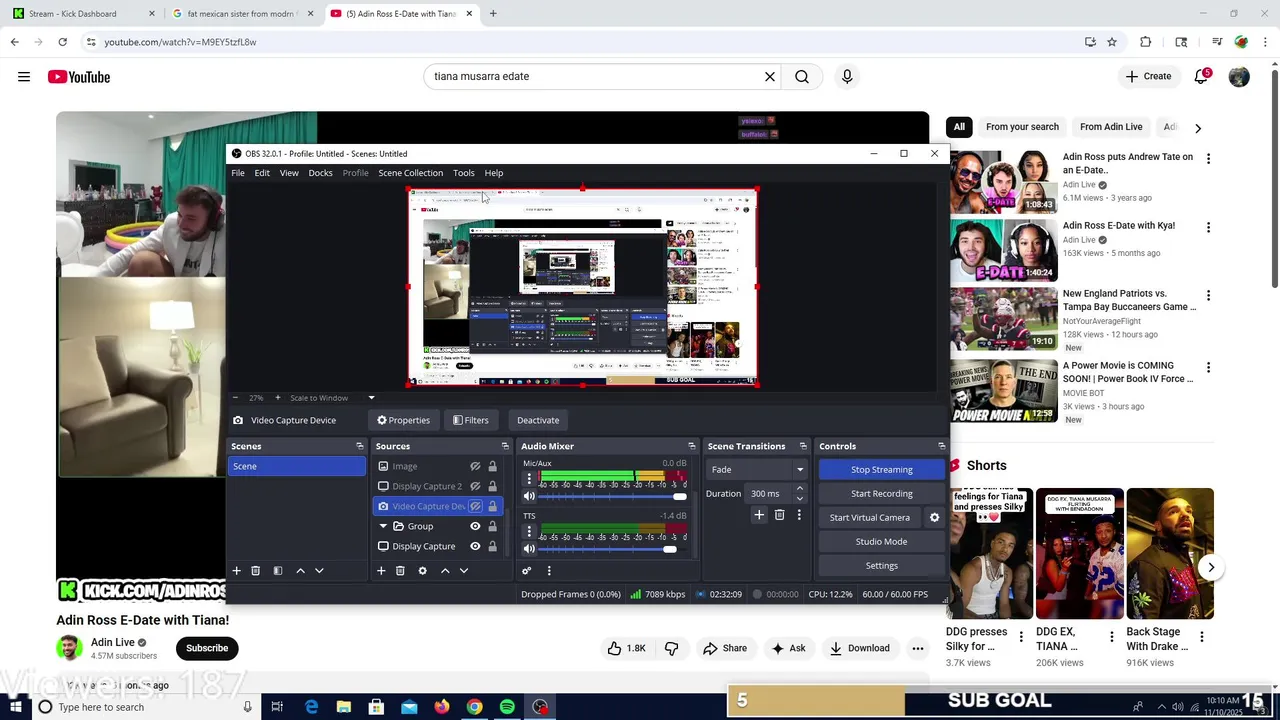The width and height of the screenshot is (1280, 720).
Task: Open Audio Mixer three-dot menu at bottom
Action: (x=549, y=570)
